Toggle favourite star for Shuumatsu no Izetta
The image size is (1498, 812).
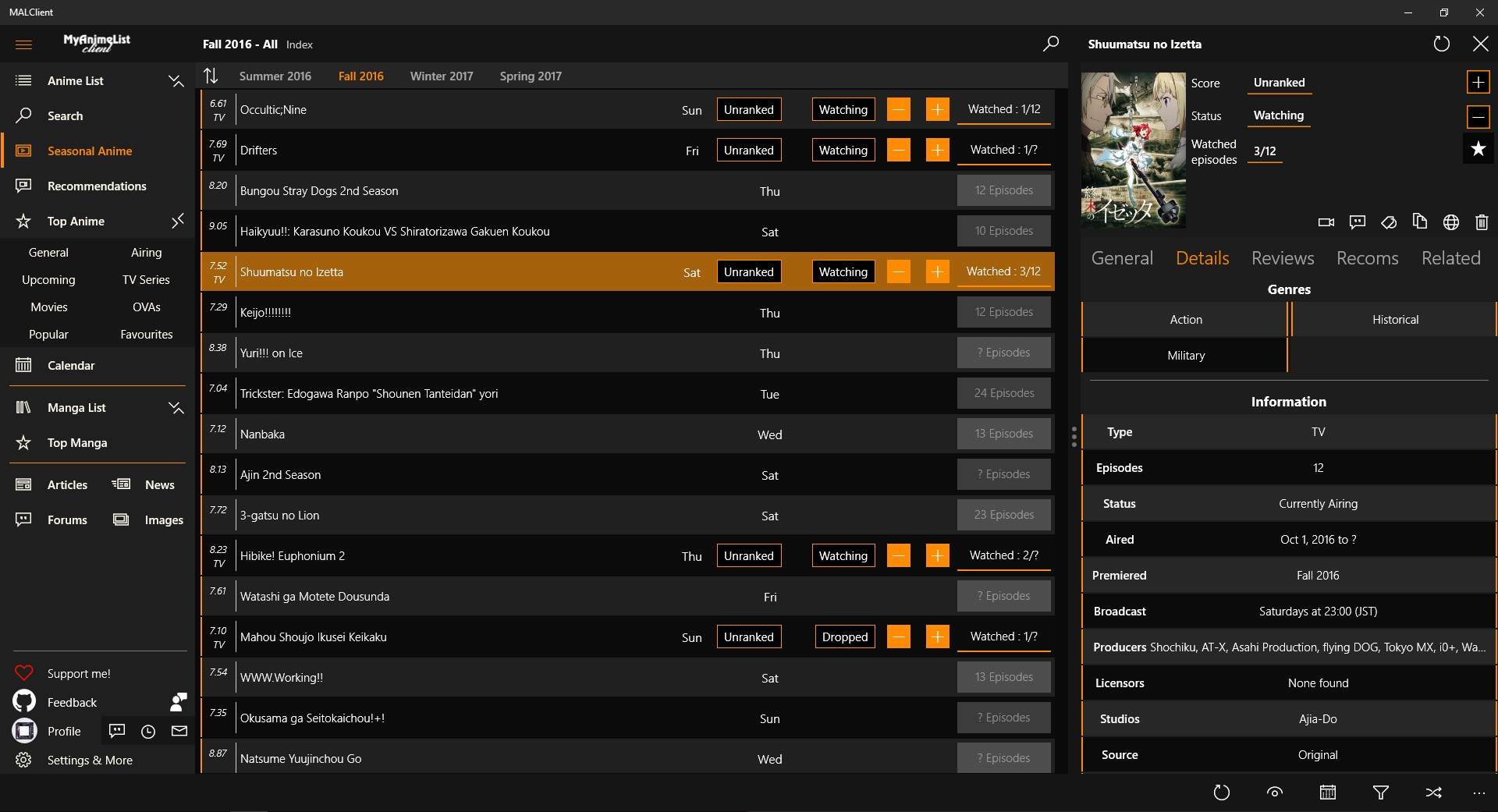[1478, 149]
